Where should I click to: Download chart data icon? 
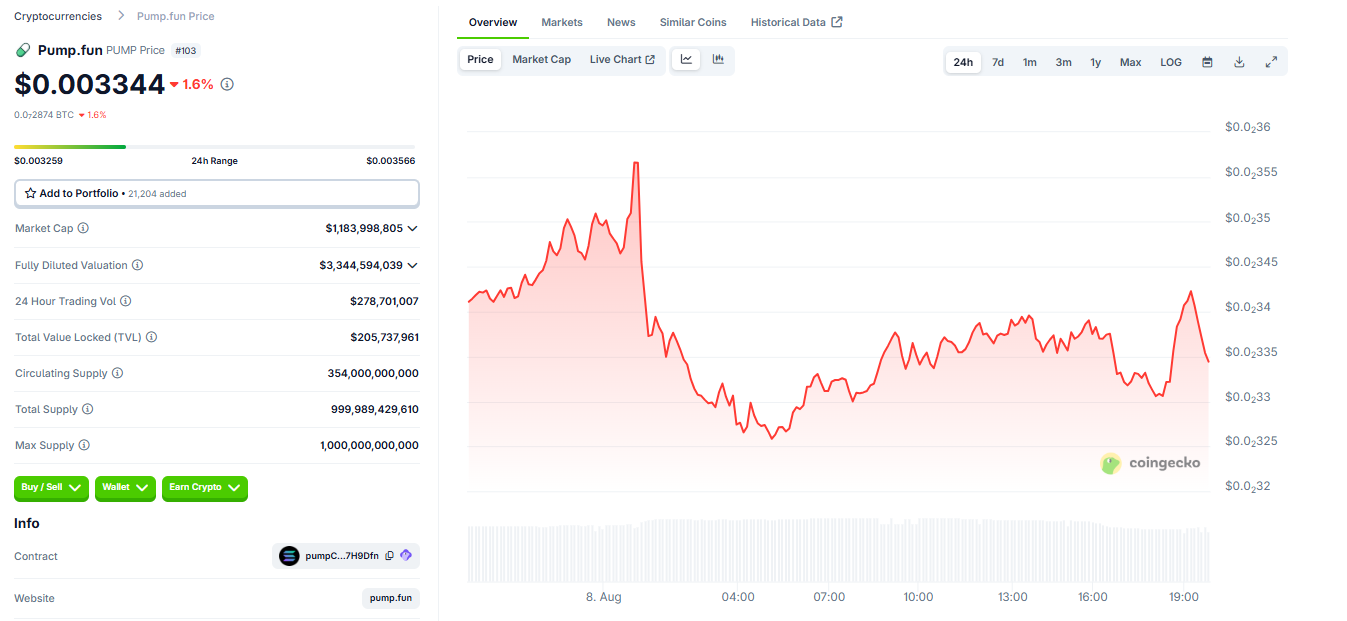[x=1239, y=62]
